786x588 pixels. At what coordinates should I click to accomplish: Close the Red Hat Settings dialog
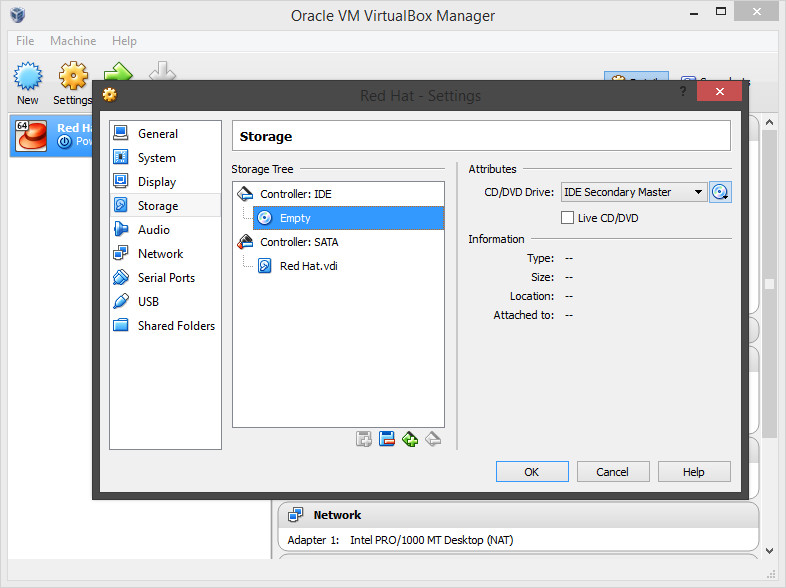click(719, 91)
